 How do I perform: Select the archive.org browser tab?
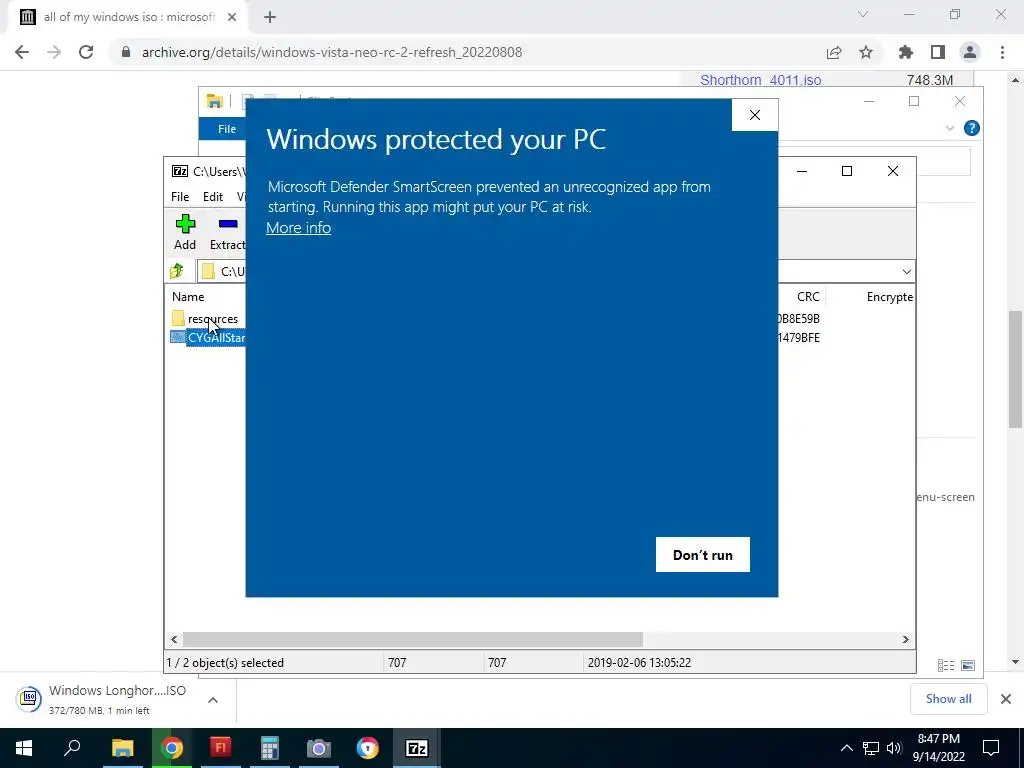point(127,18)
